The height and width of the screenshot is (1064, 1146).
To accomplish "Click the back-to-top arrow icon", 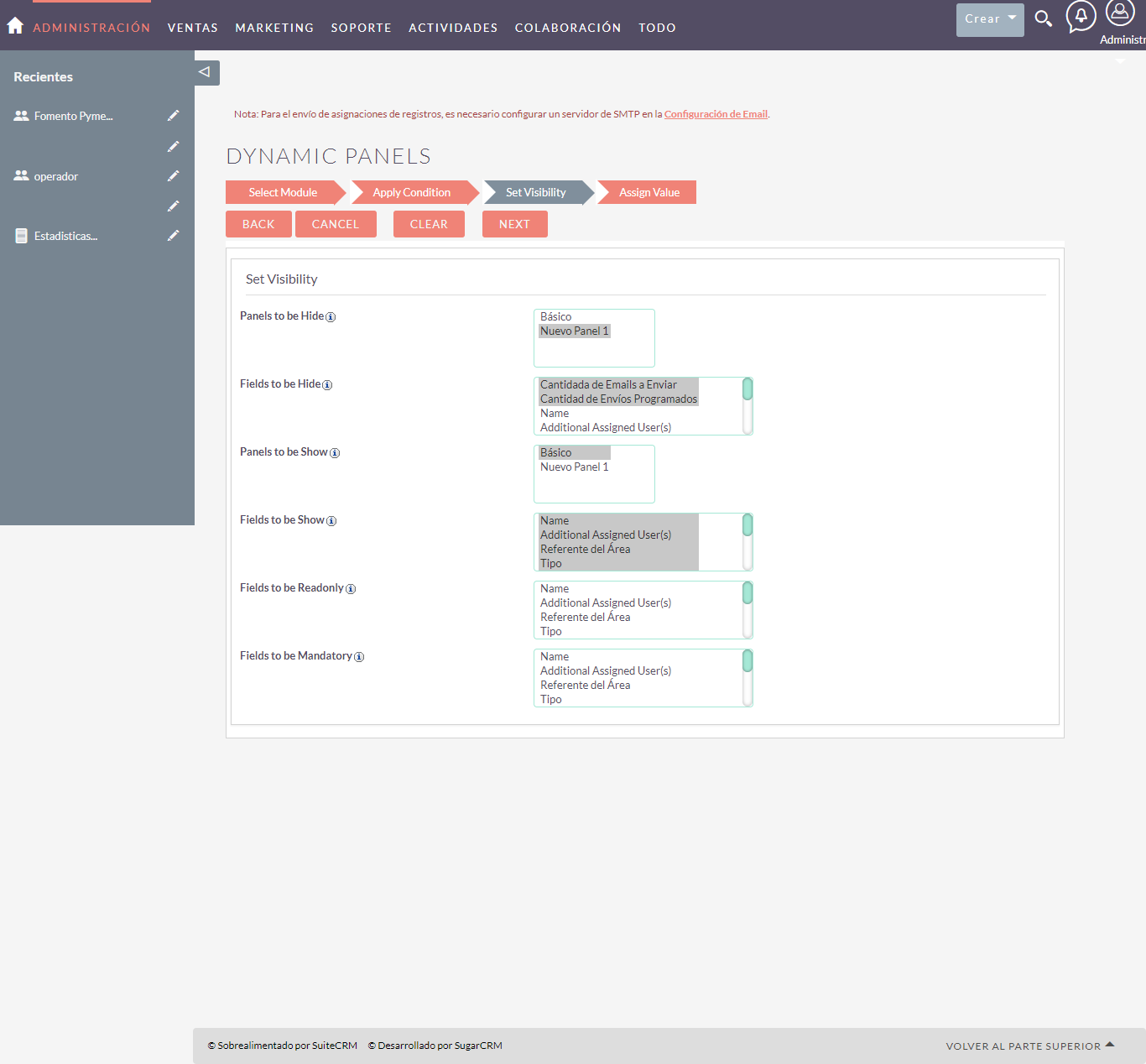I will pos(1110,1045).
